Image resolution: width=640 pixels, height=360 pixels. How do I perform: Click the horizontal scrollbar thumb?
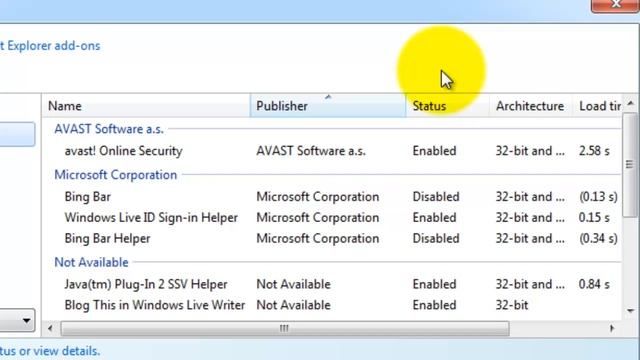pyautogui.click(x=285, y=328)
